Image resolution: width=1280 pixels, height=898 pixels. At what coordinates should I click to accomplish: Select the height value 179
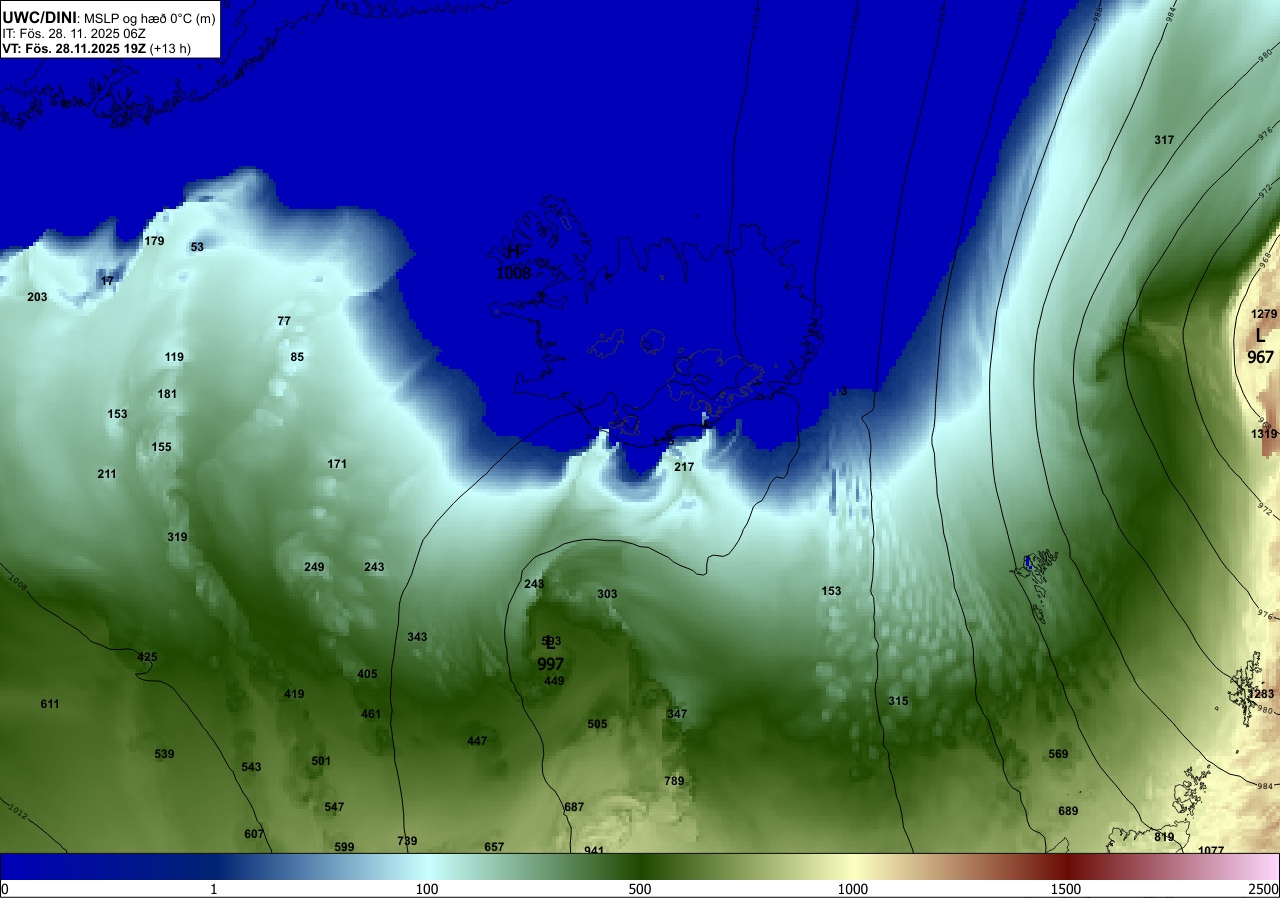coord(154,241)
